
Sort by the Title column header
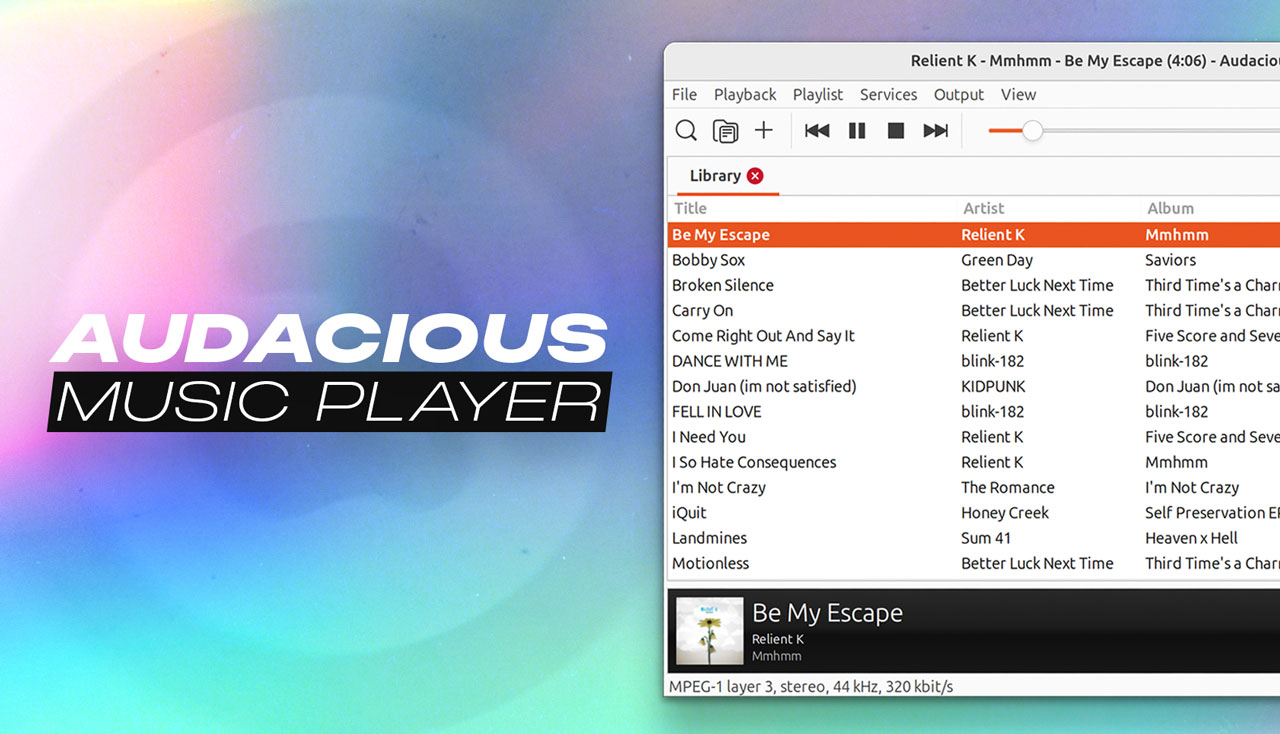pyautogui.click(x=690, y=208)
